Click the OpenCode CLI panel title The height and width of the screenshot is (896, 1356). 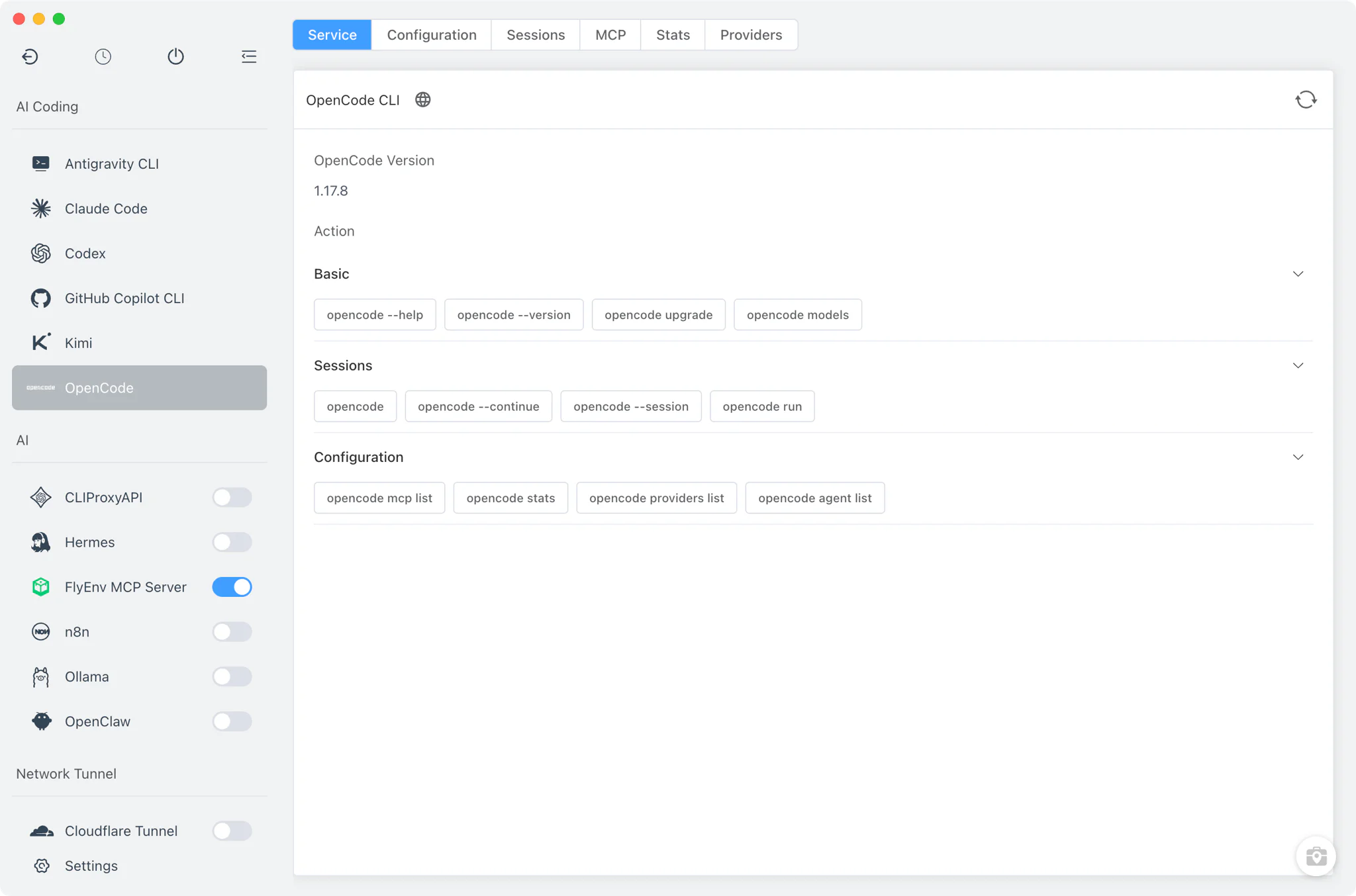353,100
